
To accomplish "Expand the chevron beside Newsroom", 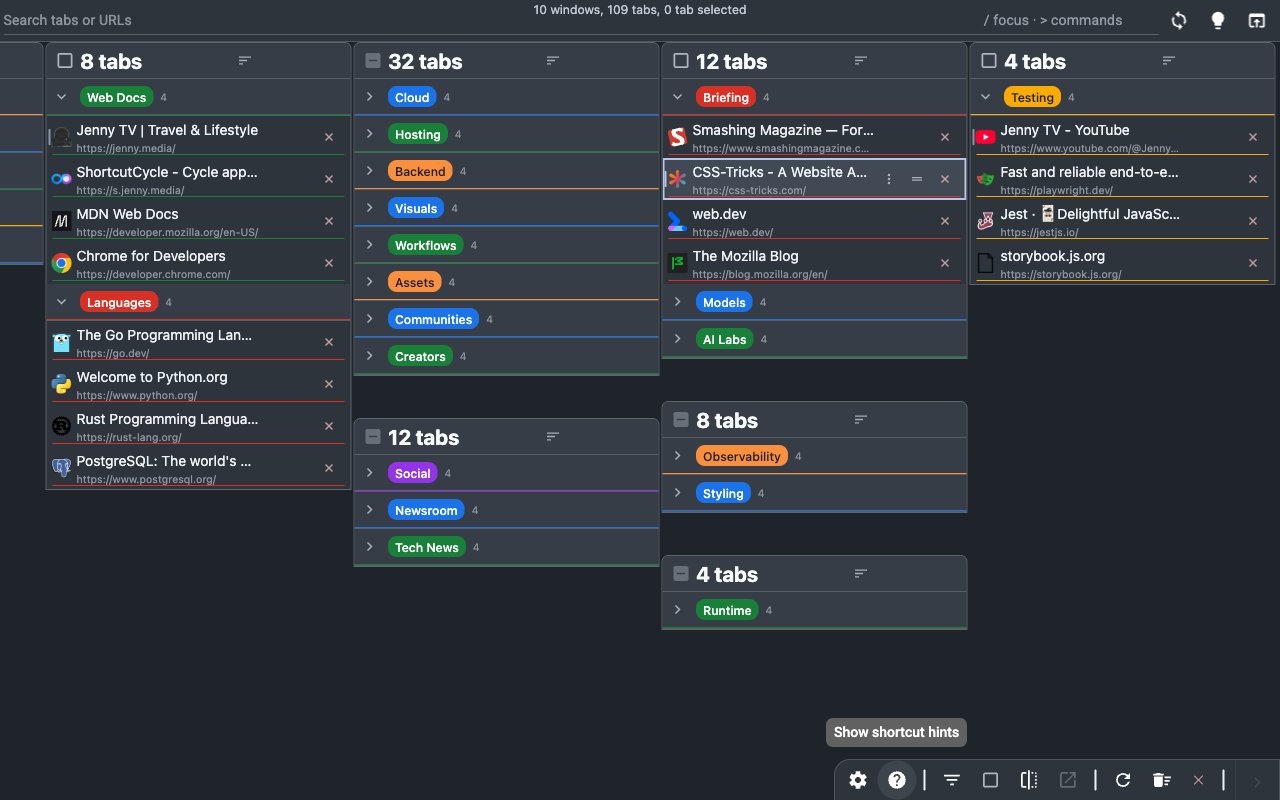I will (x=370, y=510).
